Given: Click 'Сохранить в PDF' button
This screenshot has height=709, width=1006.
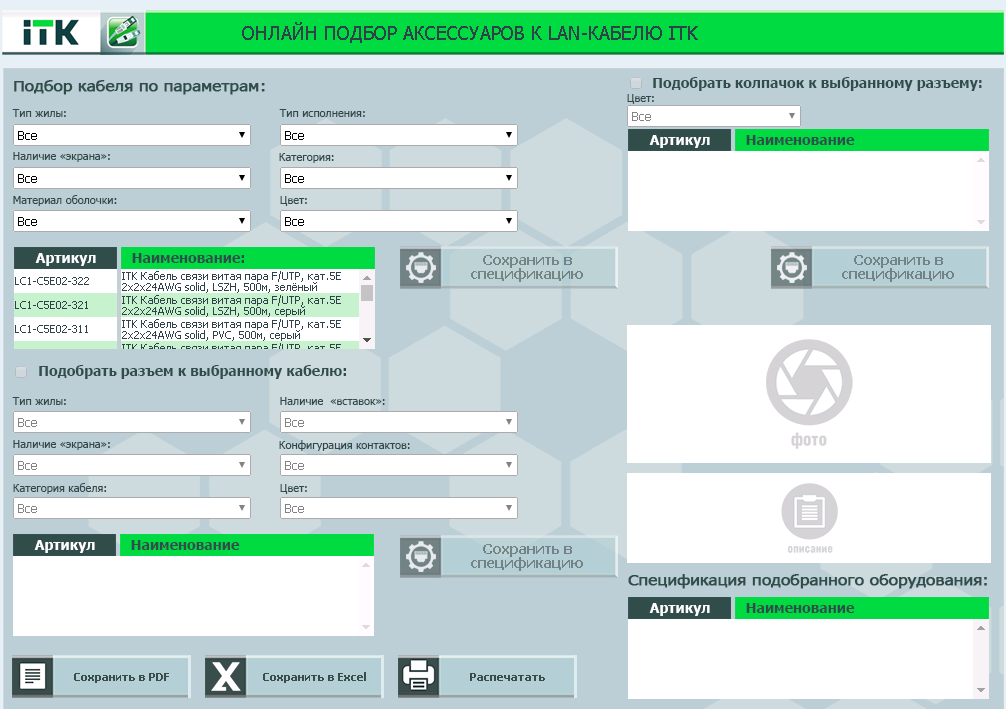Looking at the screenshot, I should point(101,677).
